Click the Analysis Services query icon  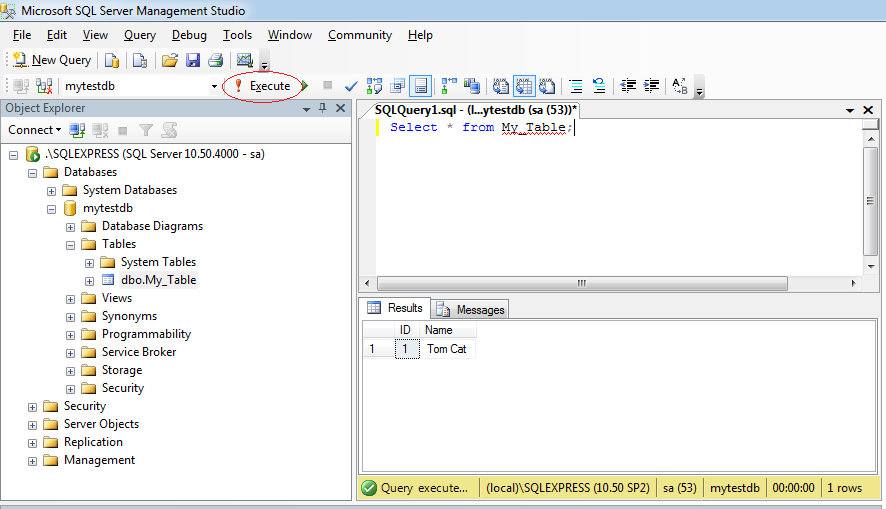point(140,60)
